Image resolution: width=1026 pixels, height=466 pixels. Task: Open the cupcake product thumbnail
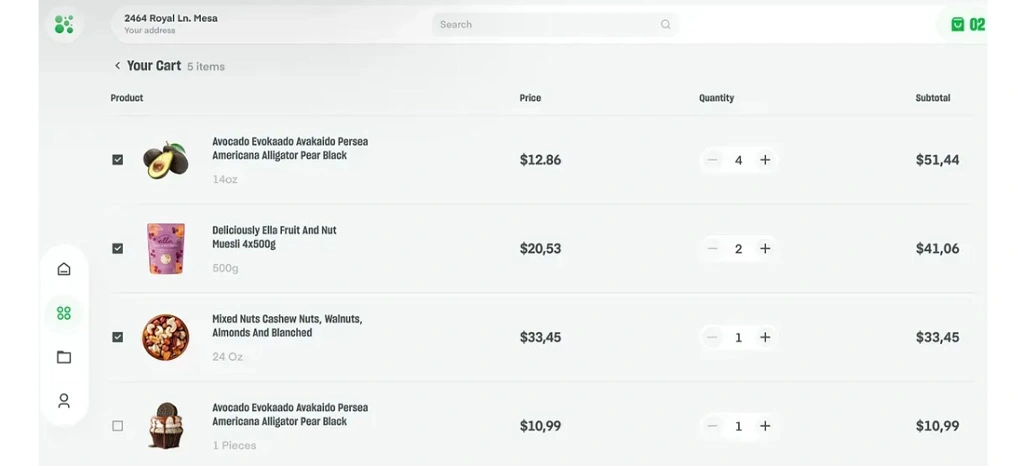166,425
